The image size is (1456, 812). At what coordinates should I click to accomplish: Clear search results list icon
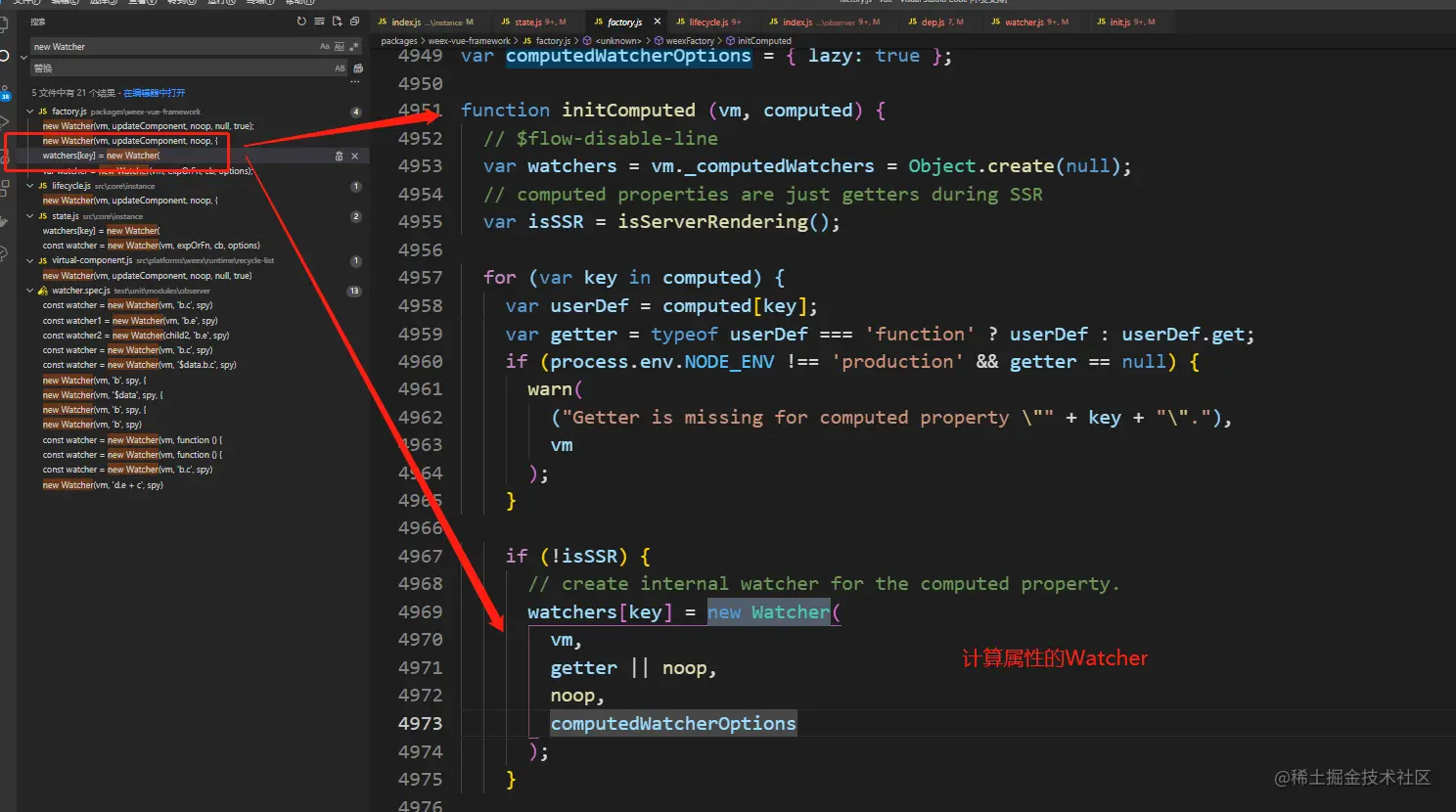tap(319, 22)
